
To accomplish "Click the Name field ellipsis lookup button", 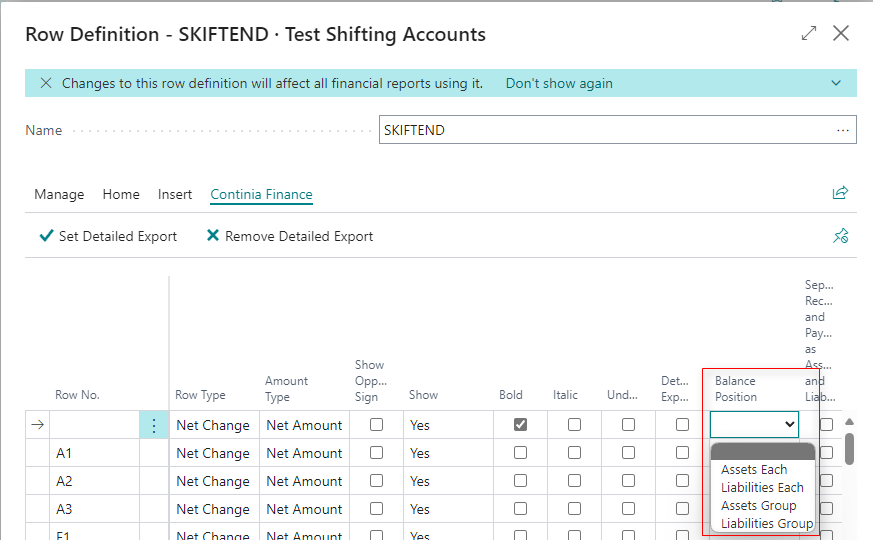I will point(843,130).
